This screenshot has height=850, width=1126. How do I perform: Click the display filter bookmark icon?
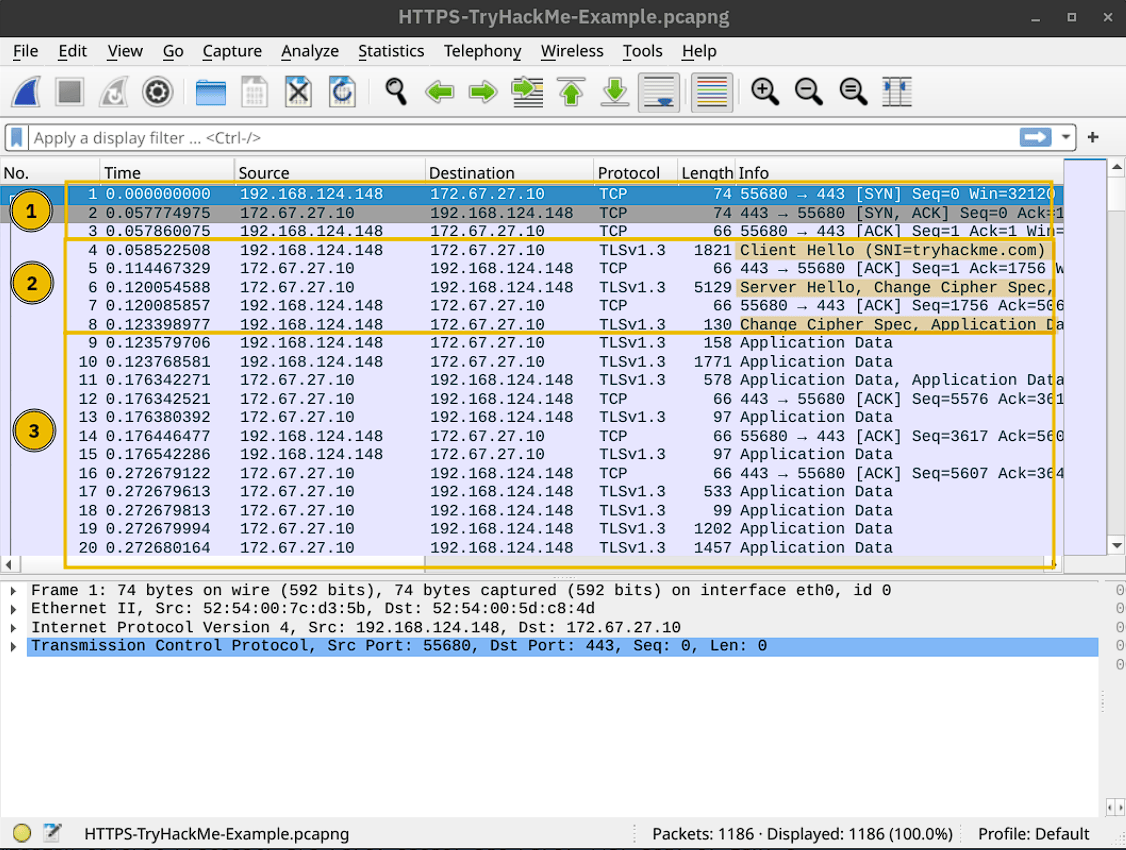(17, 138)
